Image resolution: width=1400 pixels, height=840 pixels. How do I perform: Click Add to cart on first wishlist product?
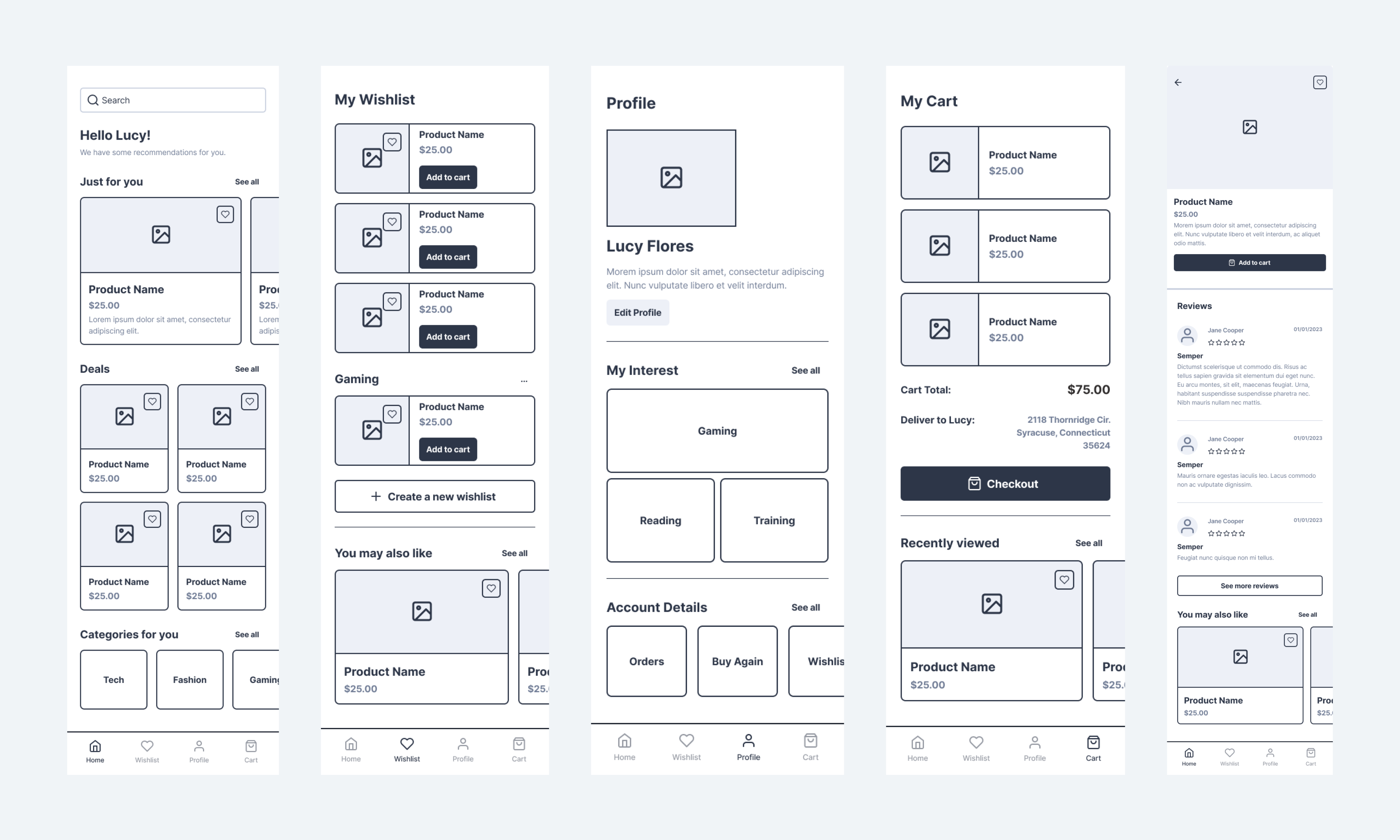[447, 177]
